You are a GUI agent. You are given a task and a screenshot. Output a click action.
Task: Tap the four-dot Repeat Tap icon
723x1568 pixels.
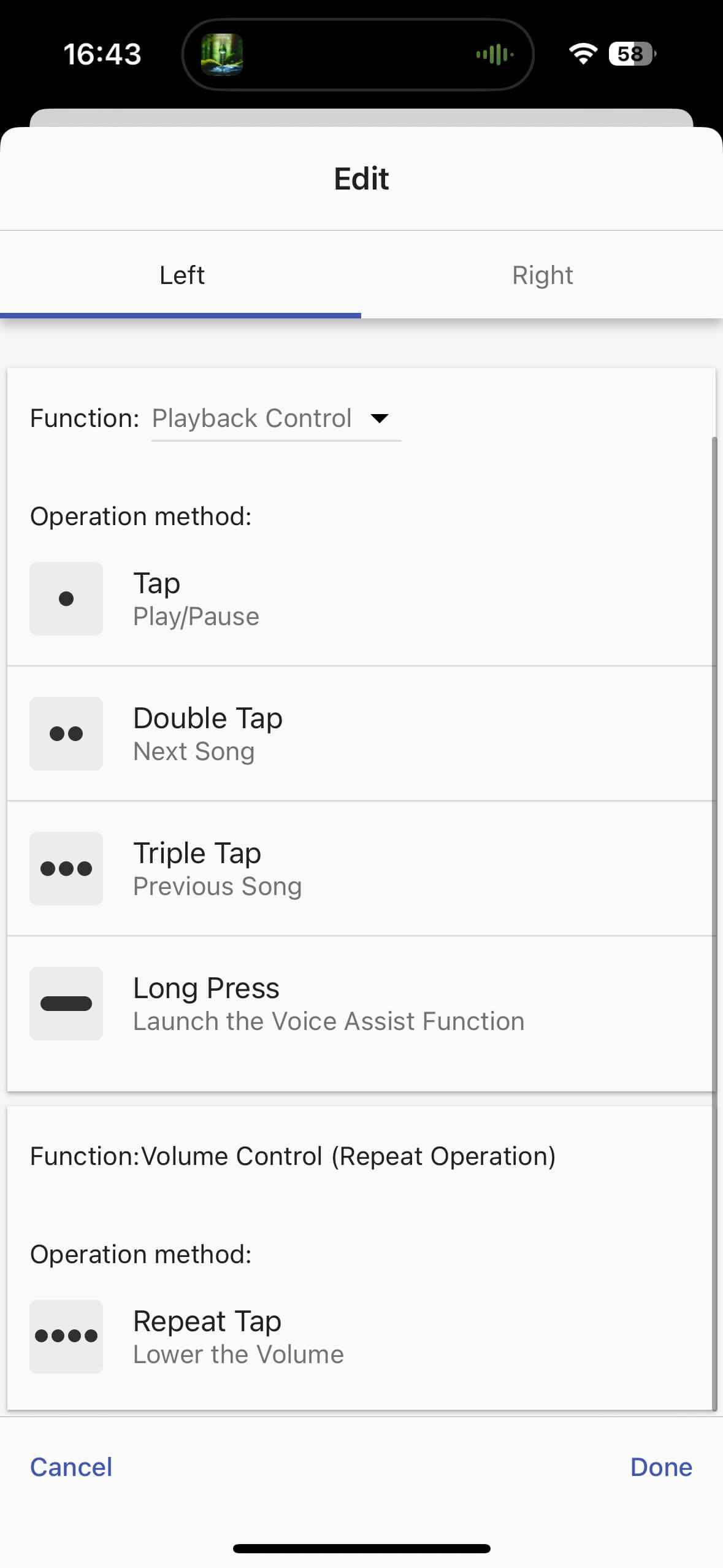[x=66, y=1336]
